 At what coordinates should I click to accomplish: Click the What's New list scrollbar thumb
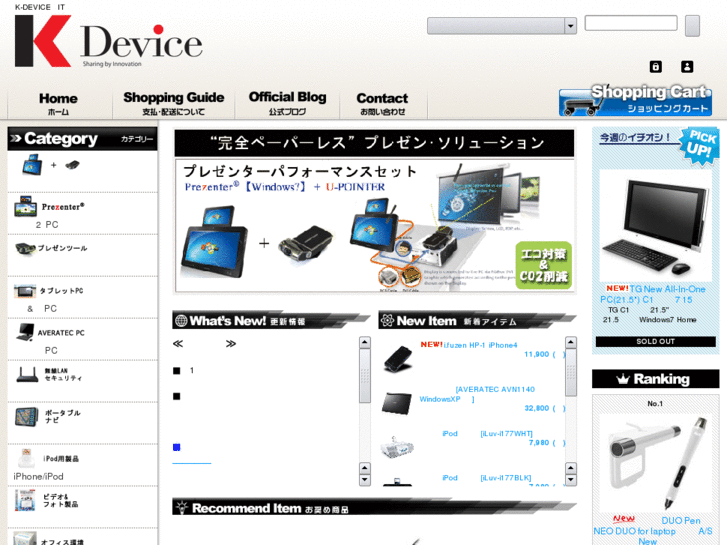point(365,376)
